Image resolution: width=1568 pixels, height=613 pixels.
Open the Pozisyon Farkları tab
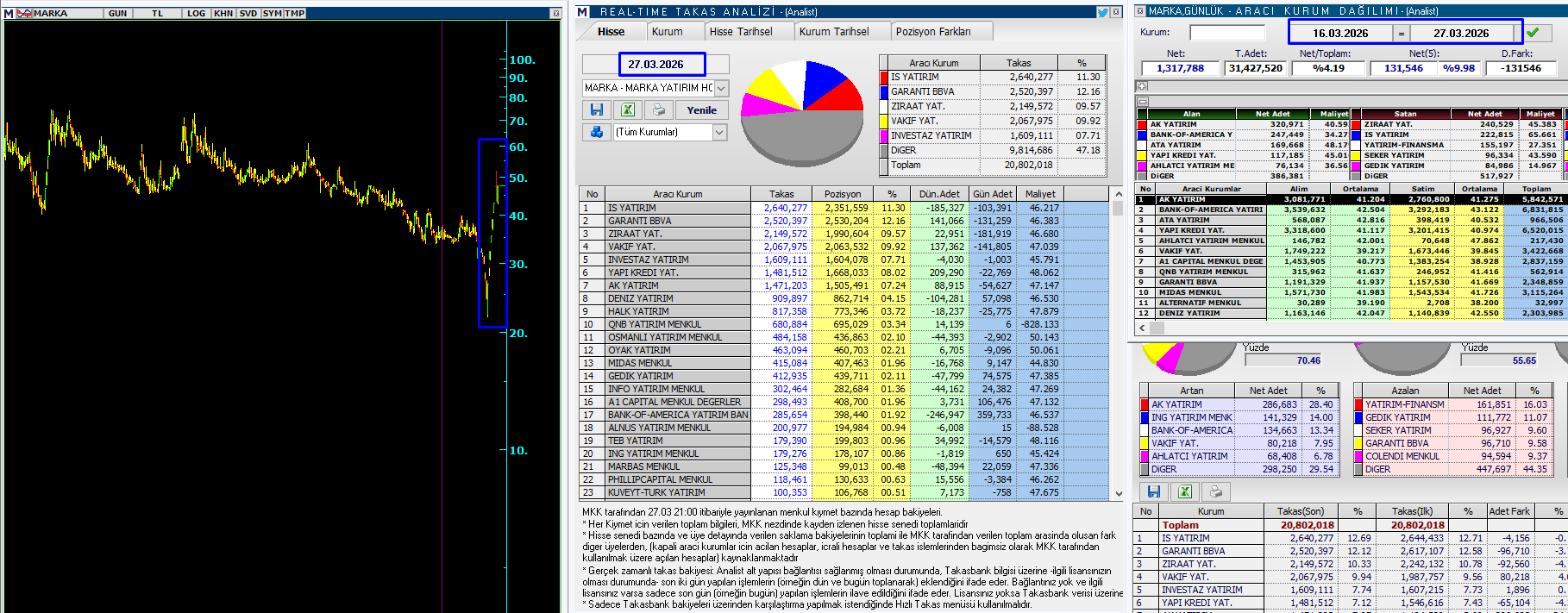932,32
